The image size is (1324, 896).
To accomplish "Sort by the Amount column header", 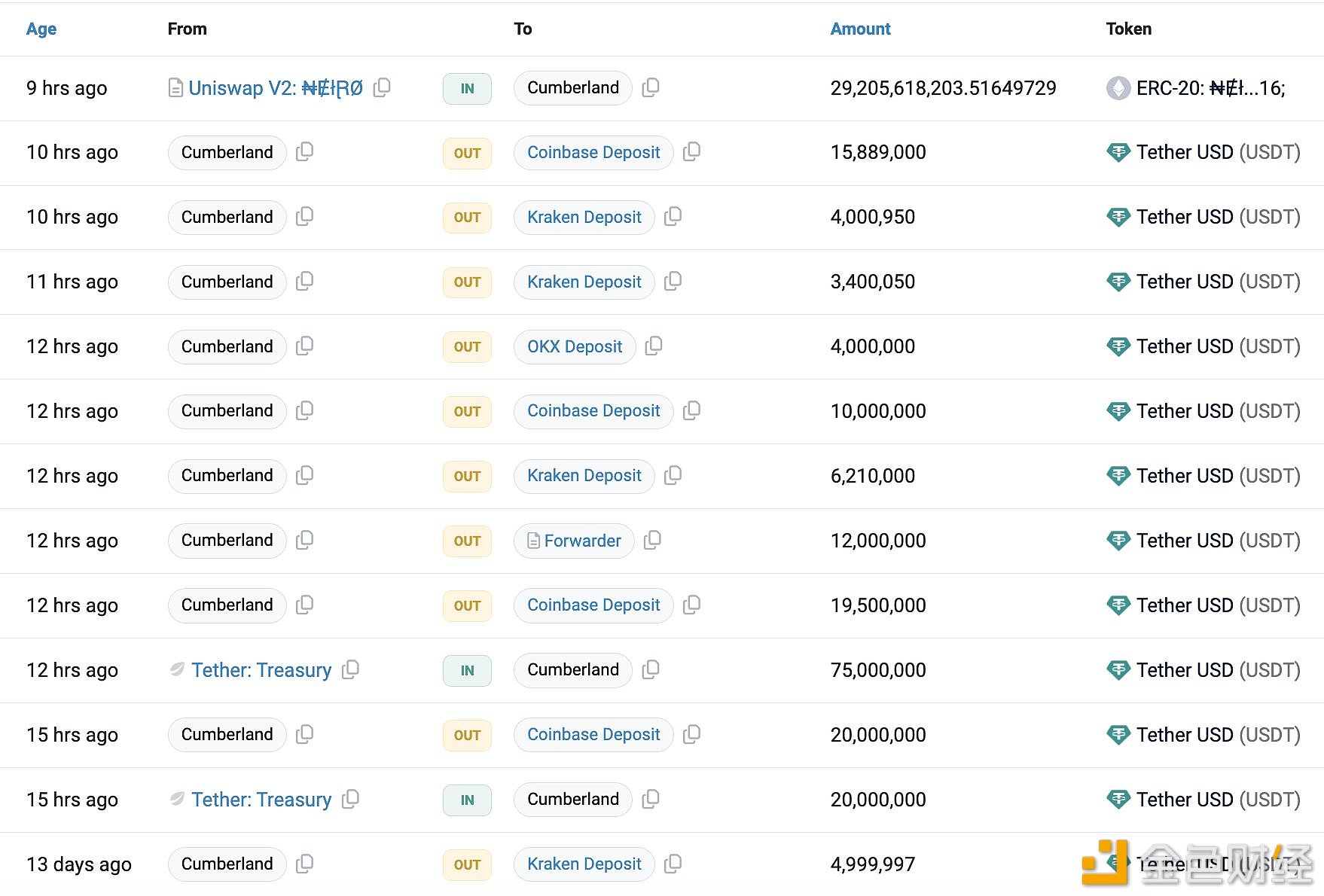I will (x=860, y=29).
